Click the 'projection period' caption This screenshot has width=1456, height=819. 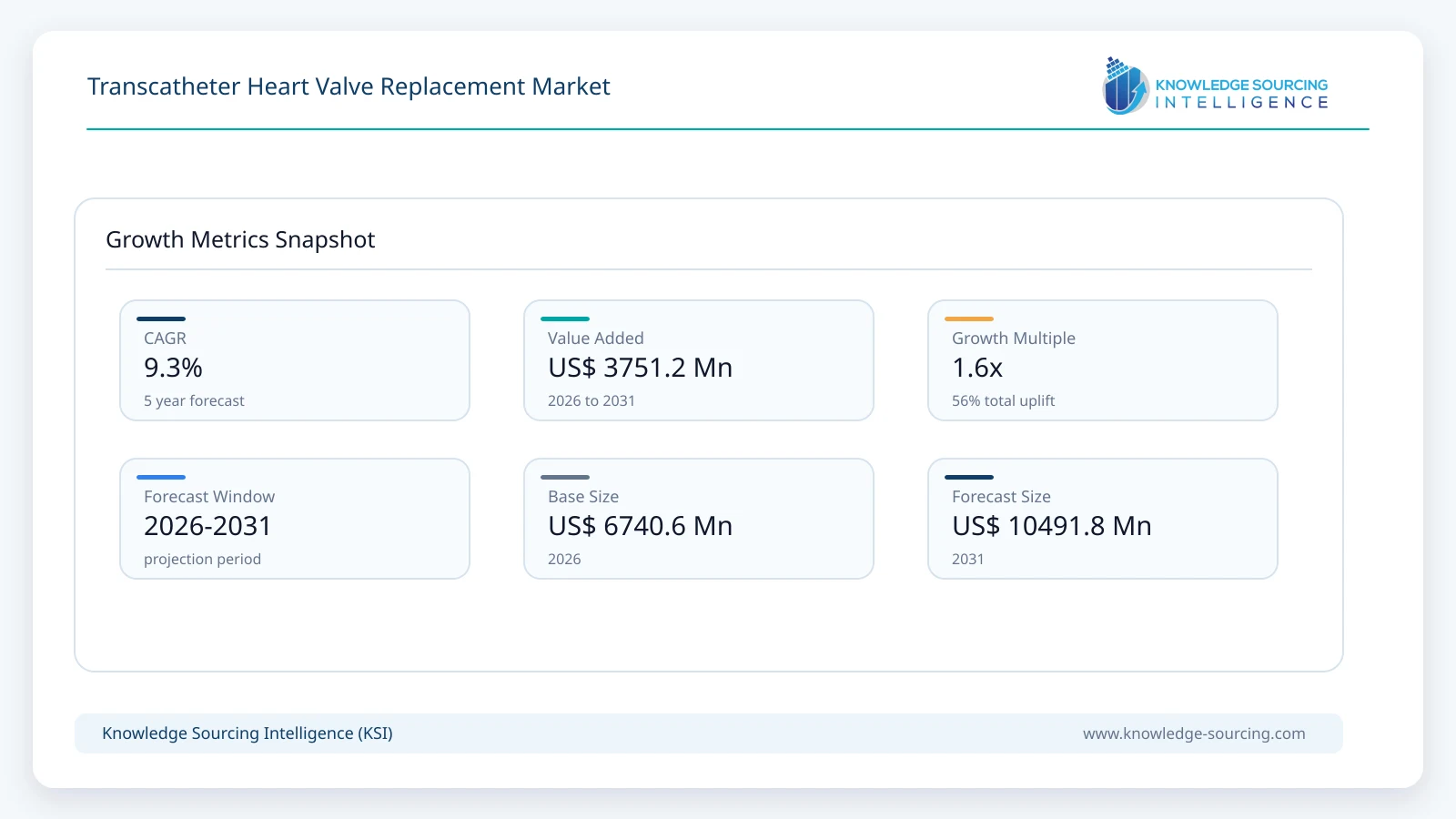click(x=202, y=559)
